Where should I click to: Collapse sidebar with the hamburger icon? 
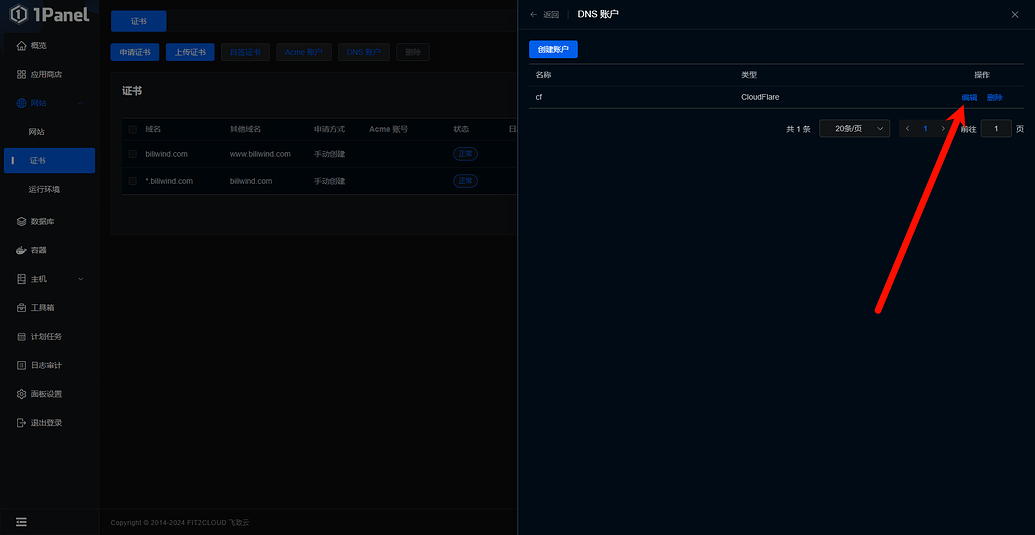22,522
